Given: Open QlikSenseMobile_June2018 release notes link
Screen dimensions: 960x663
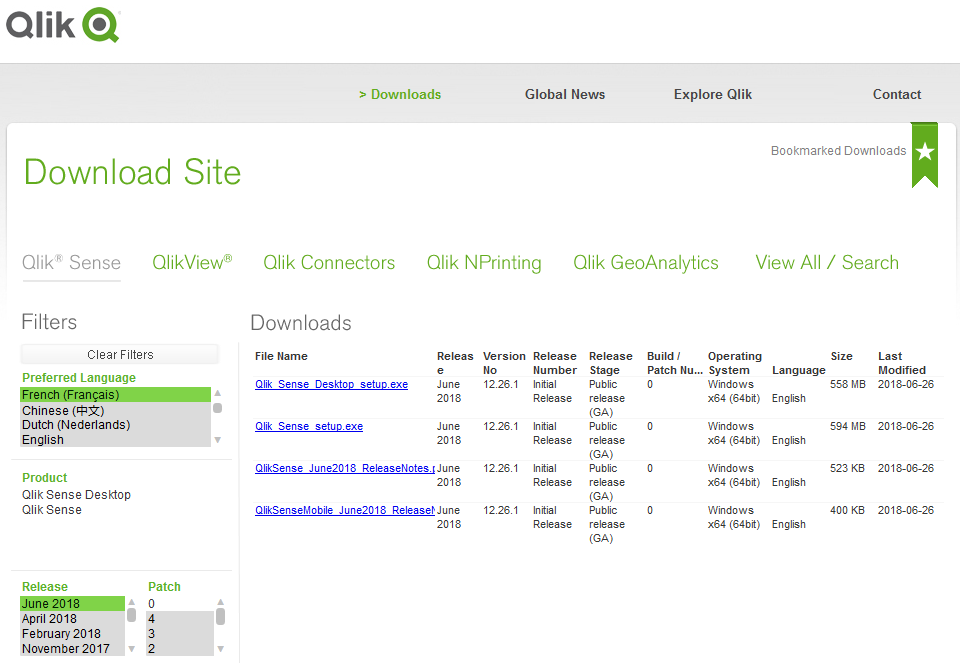Looking at the screenshot, I should (x=345, y=511).
